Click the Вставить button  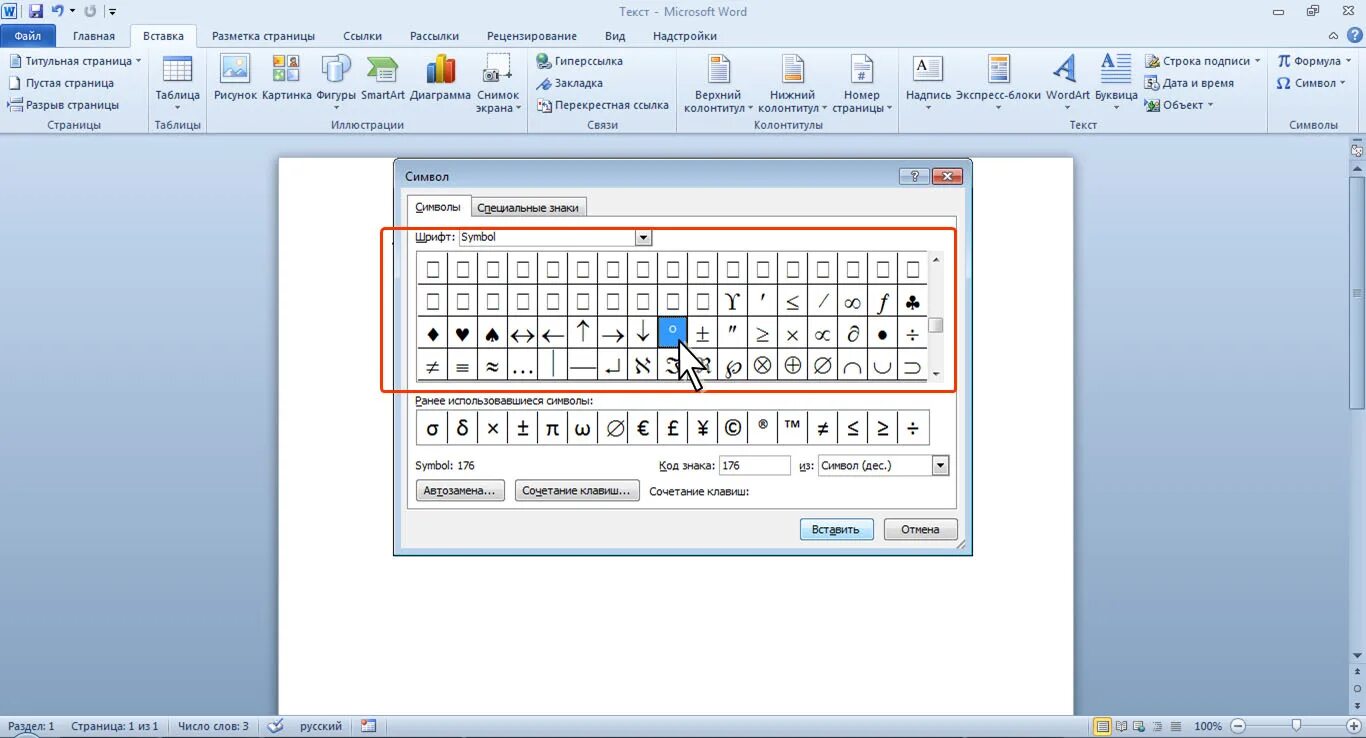[x=837, y=529]
